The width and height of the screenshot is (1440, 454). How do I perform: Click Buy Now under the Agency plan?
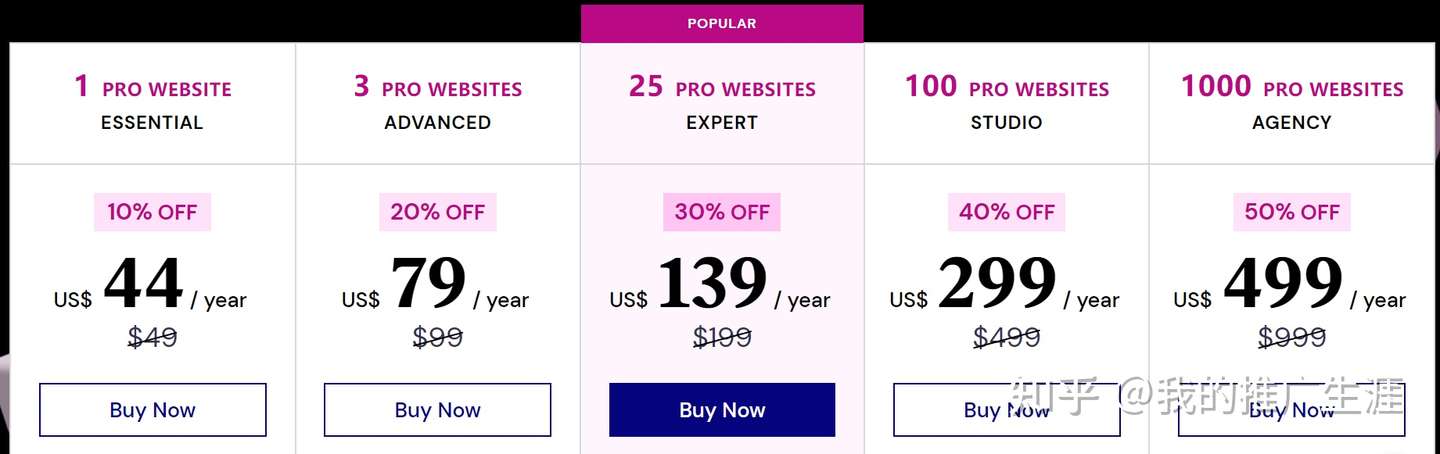tap(1291, 410)
